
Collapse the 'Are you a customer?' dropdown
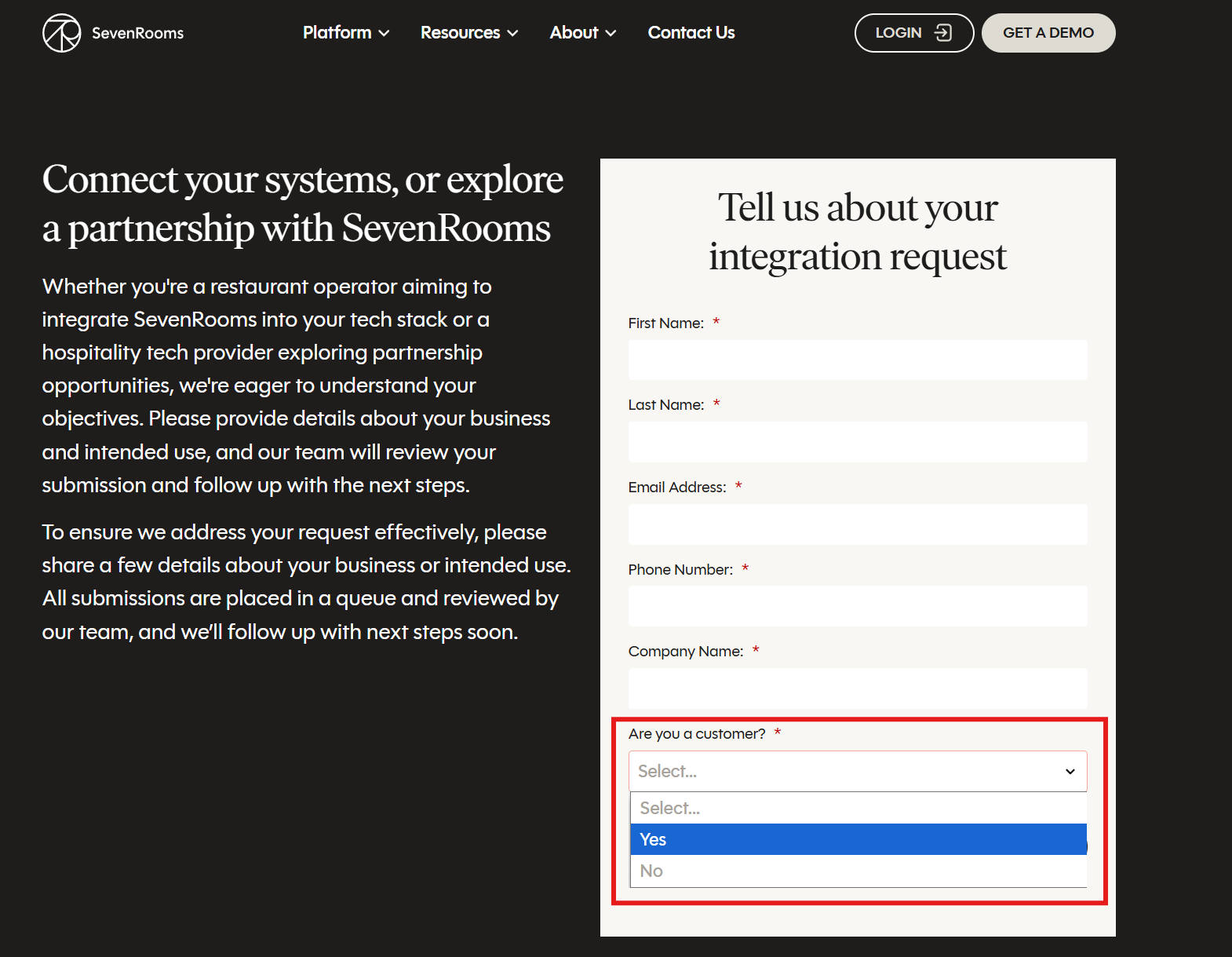pos(857,771)
